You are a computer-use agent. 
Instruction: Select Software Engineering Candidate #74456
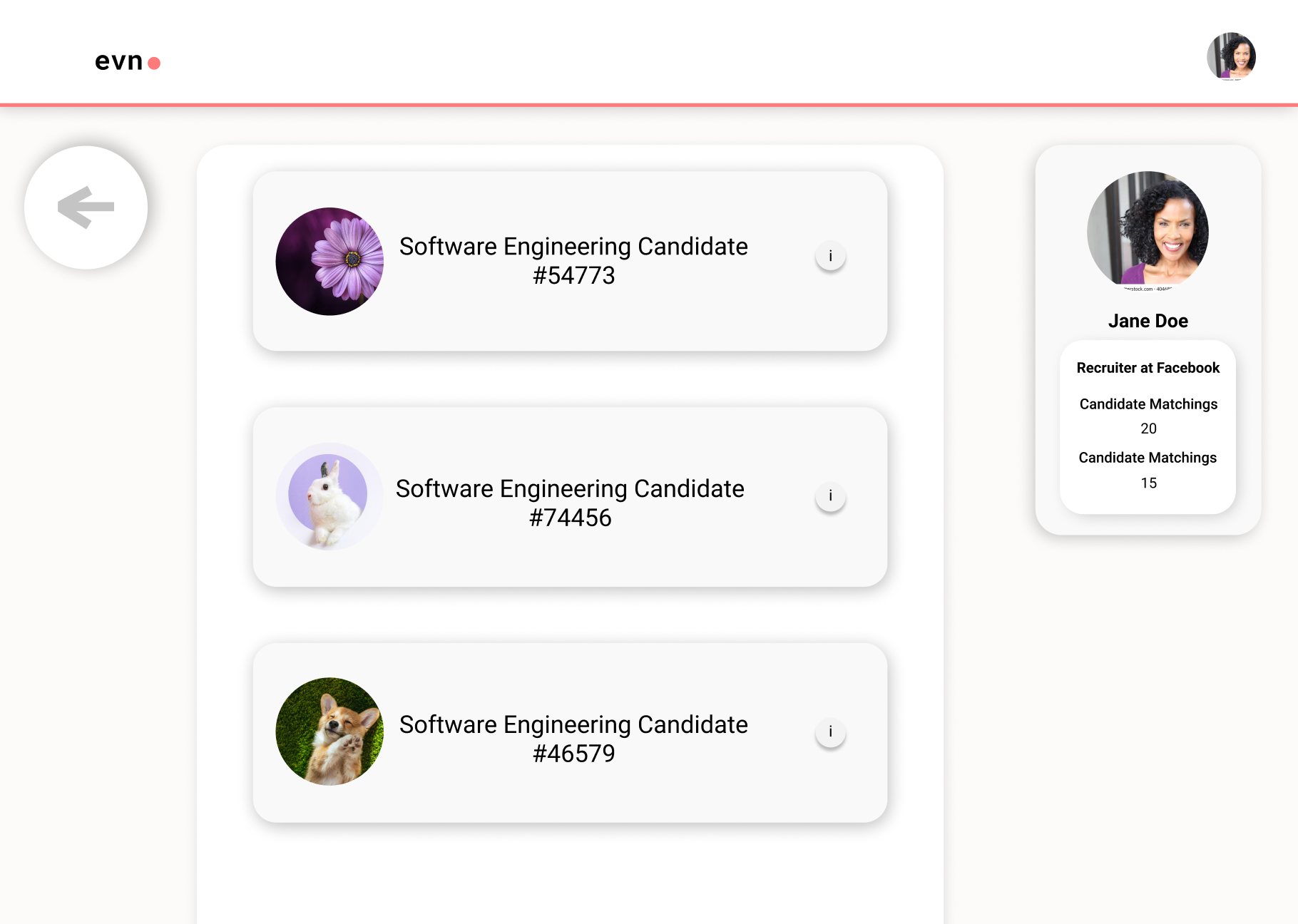(x=570, y=503)
